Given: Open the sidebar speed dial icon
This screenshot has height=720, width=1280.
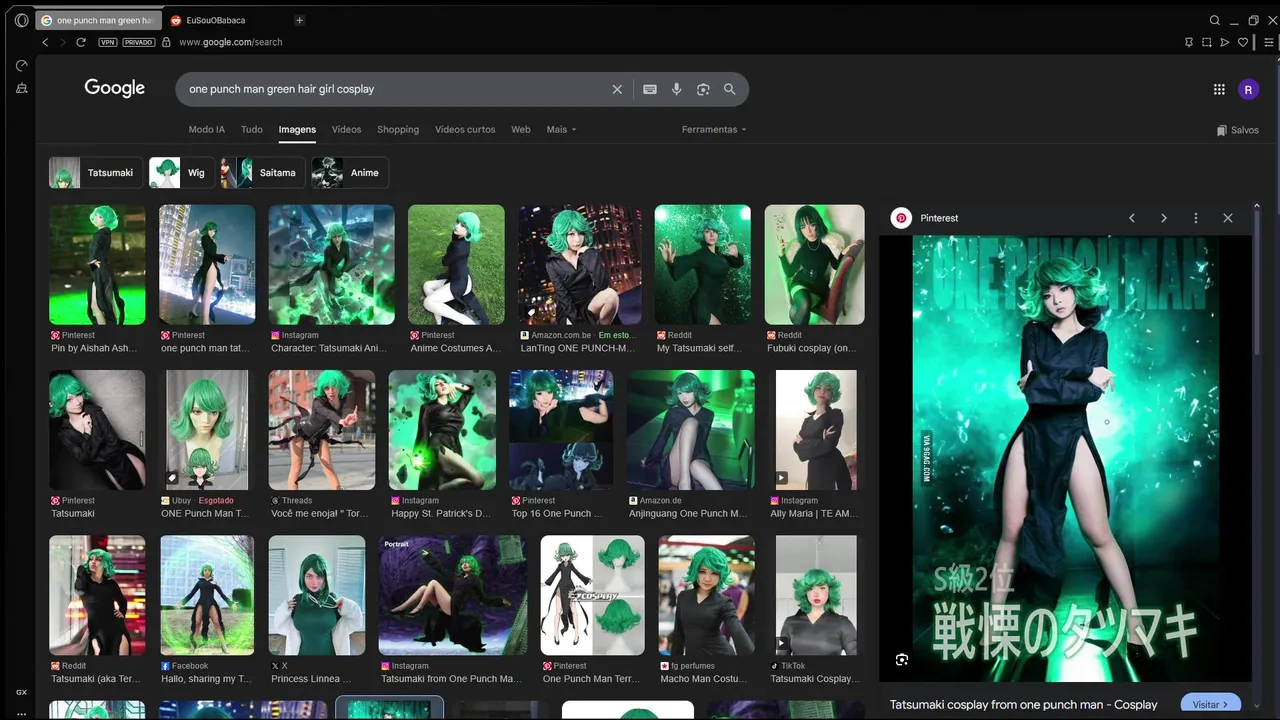Looking at the screenshot, I should tap(21, 66).
